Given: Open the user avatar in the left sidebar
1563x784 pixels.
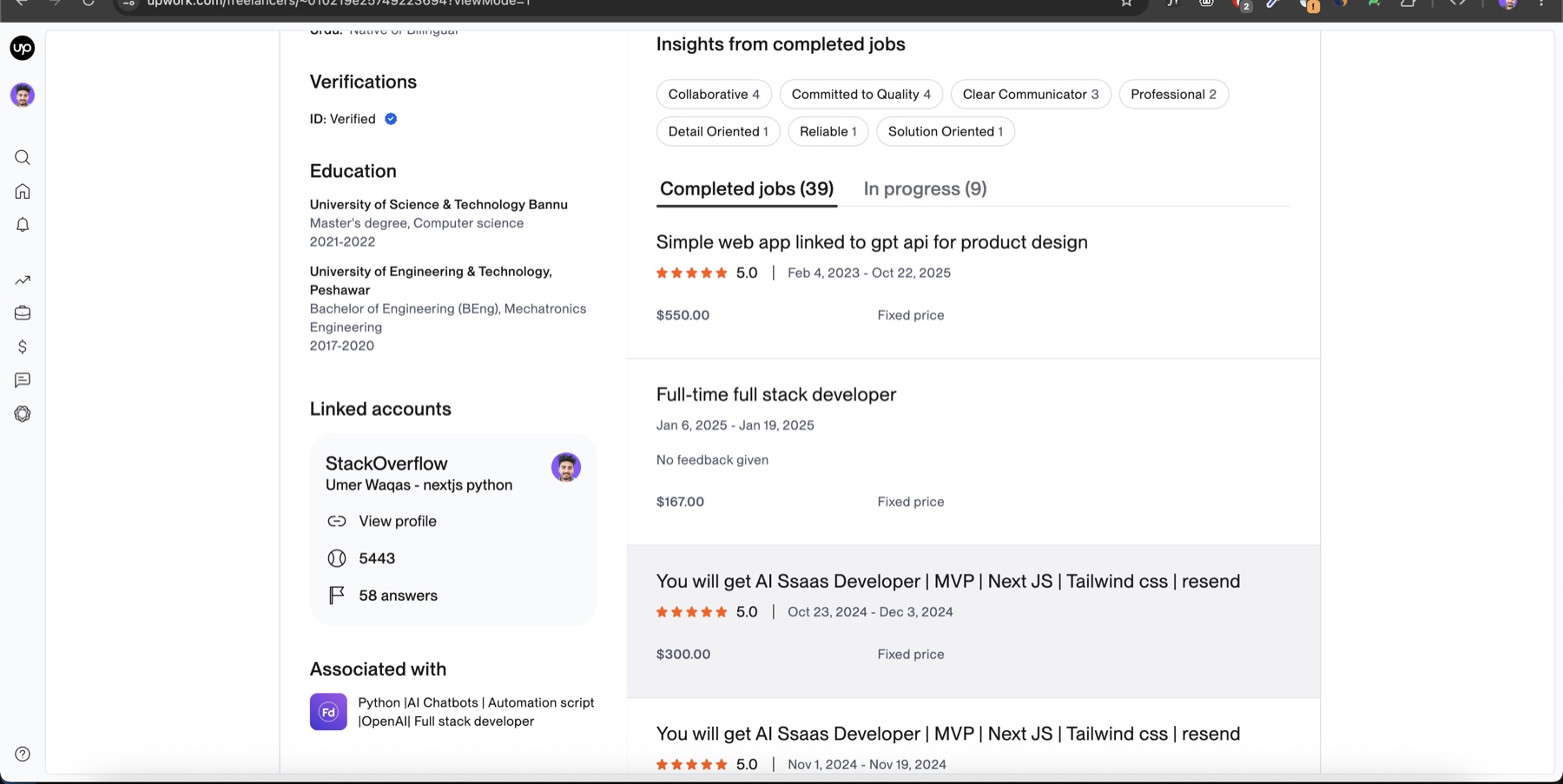Looking at the screenshot, I should [23, 95].
